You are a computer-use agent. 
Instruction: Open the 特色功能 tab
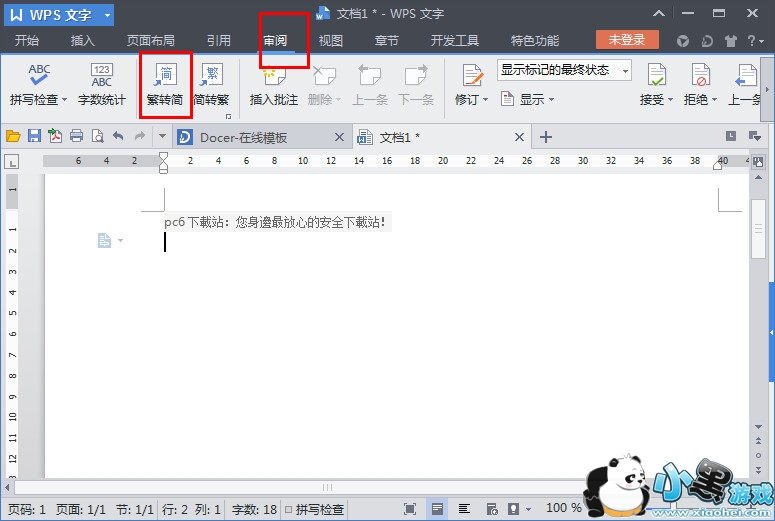(535, 41)
